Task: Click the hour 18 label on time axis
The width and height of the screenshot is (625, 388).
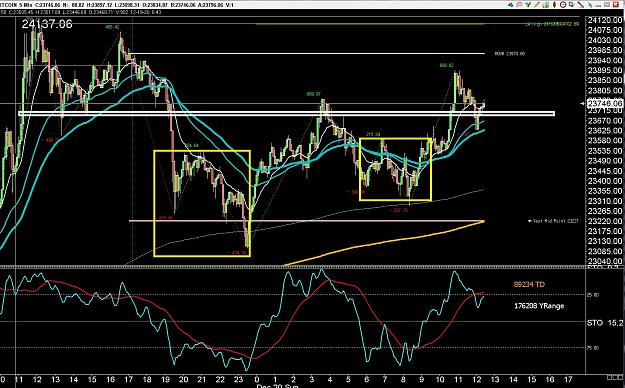Action: [147, 379]
